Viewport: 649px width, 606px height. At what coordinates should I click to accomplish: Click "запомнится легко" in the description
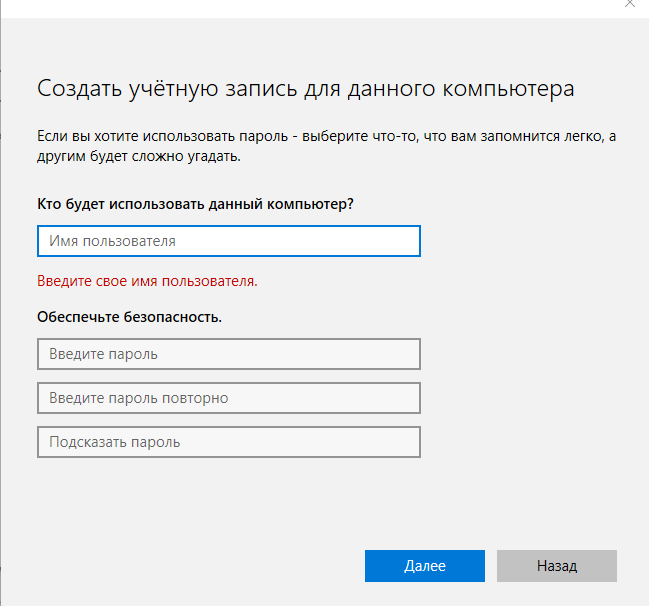click(x=549, y=134)
